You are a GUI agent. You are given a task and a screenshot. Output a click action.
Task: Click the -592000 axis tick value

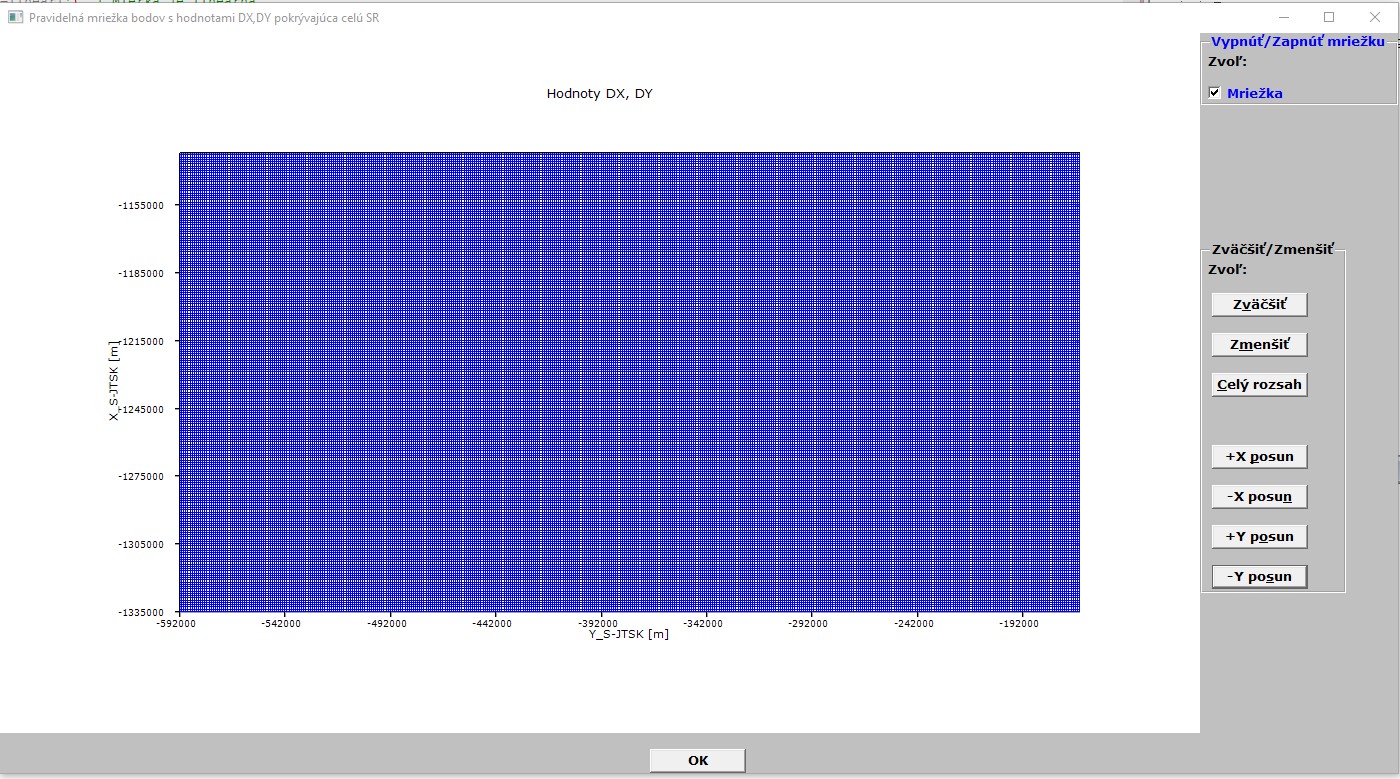pos(176,623)
